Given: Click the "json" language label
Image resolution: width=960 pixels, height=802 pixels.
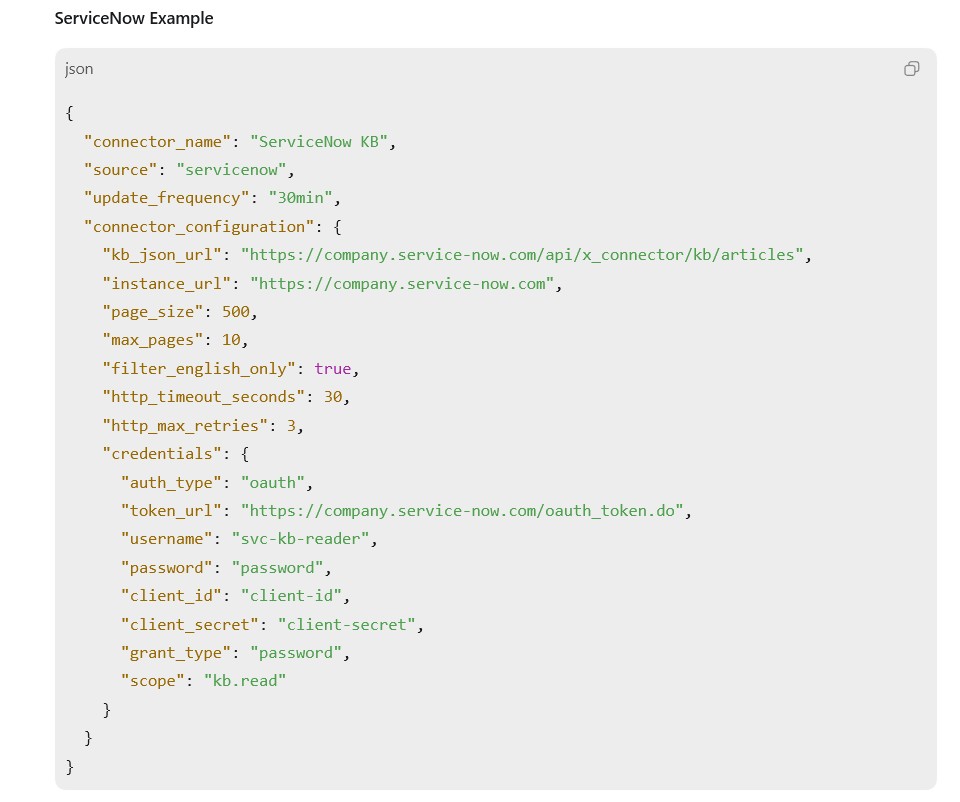Looking at the screenshot, I should [79, 69].
